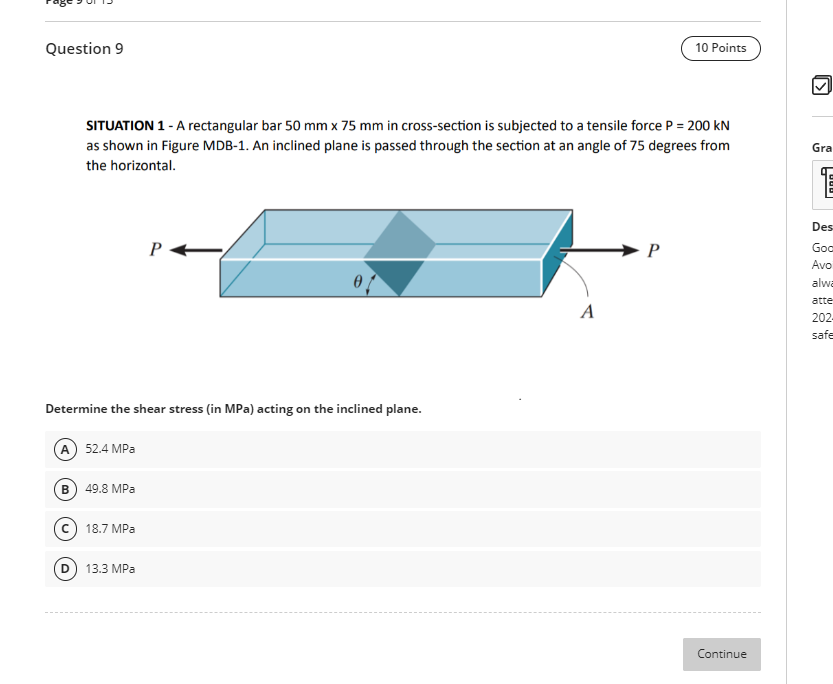Click the answer choice A circle icon
The image size is (833, 684).
pos(63,449)
